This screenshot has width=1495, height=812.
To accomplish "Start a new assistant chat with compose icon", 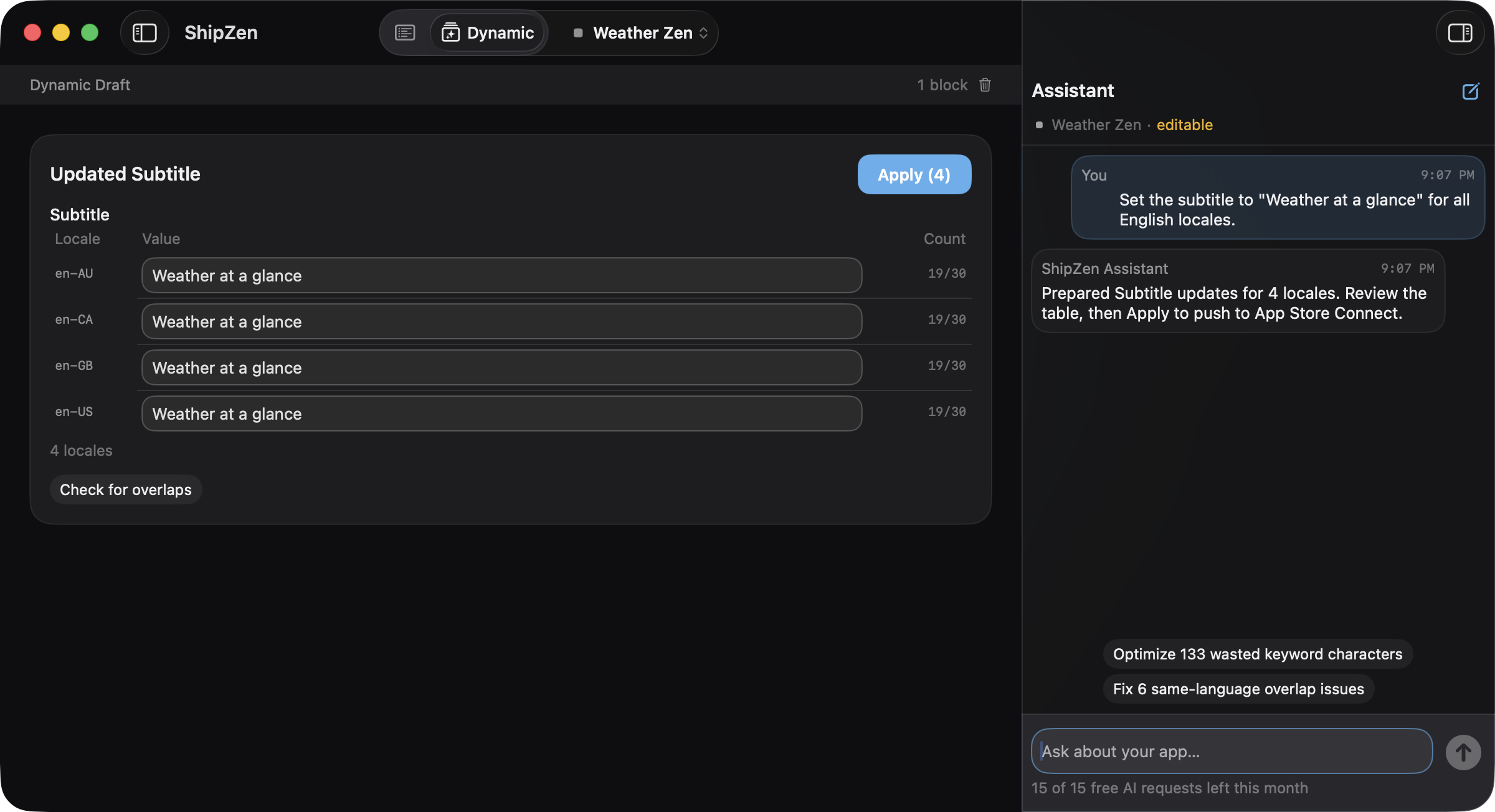I will 1470,91.
